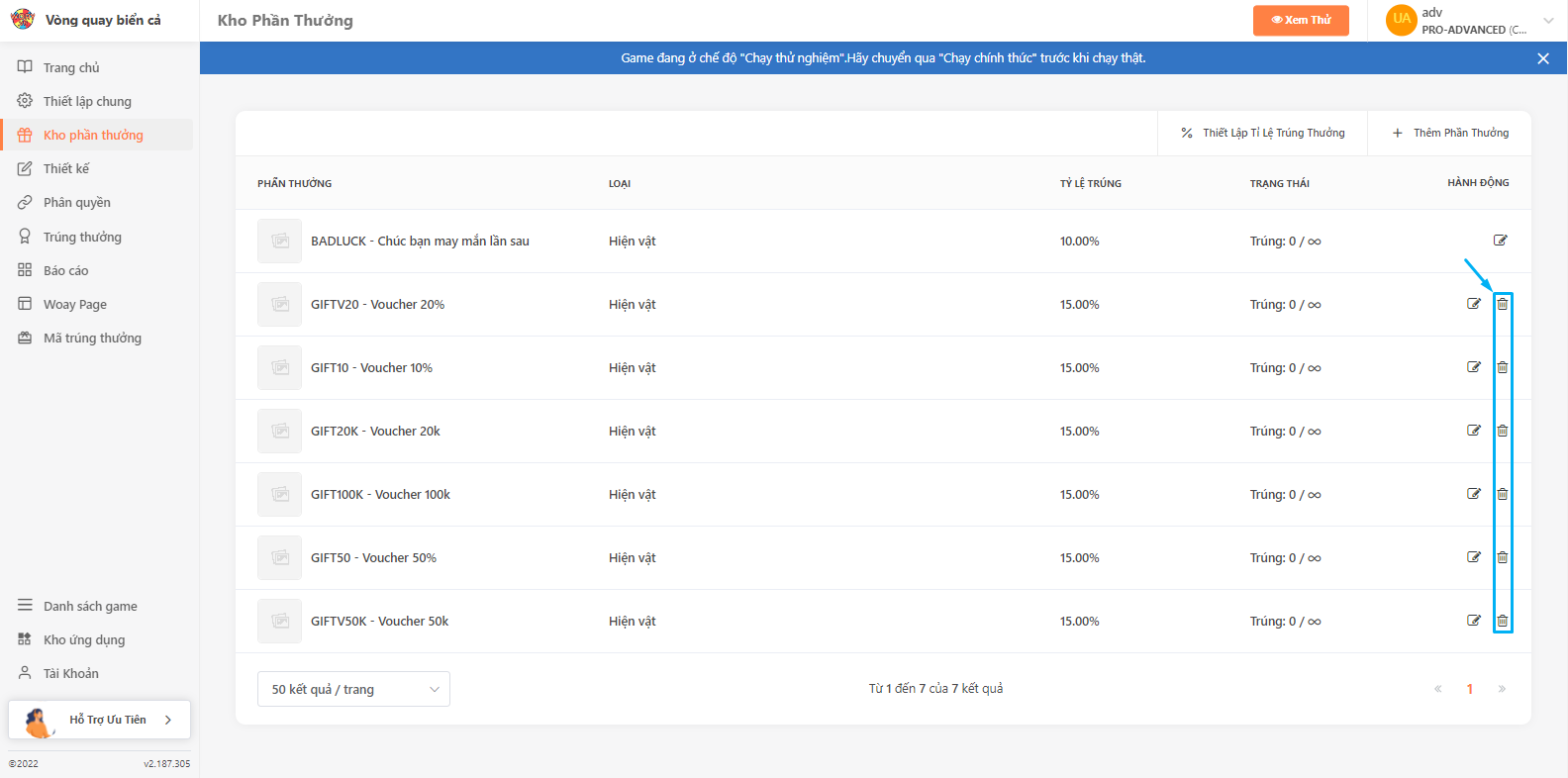The image size is (1568, 778).
Task: Open the GIFTV20 reward image thumbnail
Action: click(x=280, y=305)
